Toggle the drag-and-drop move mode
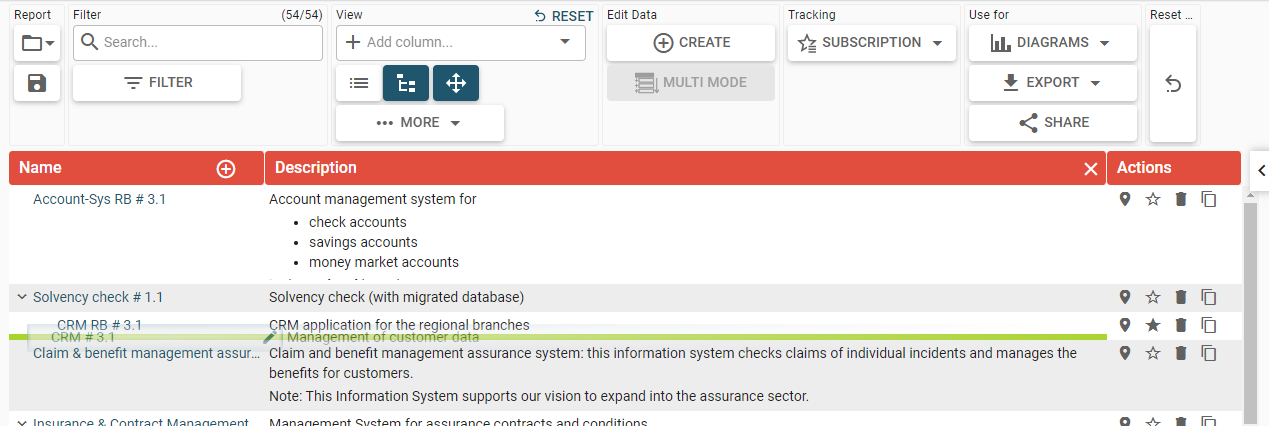 [456, 84]
